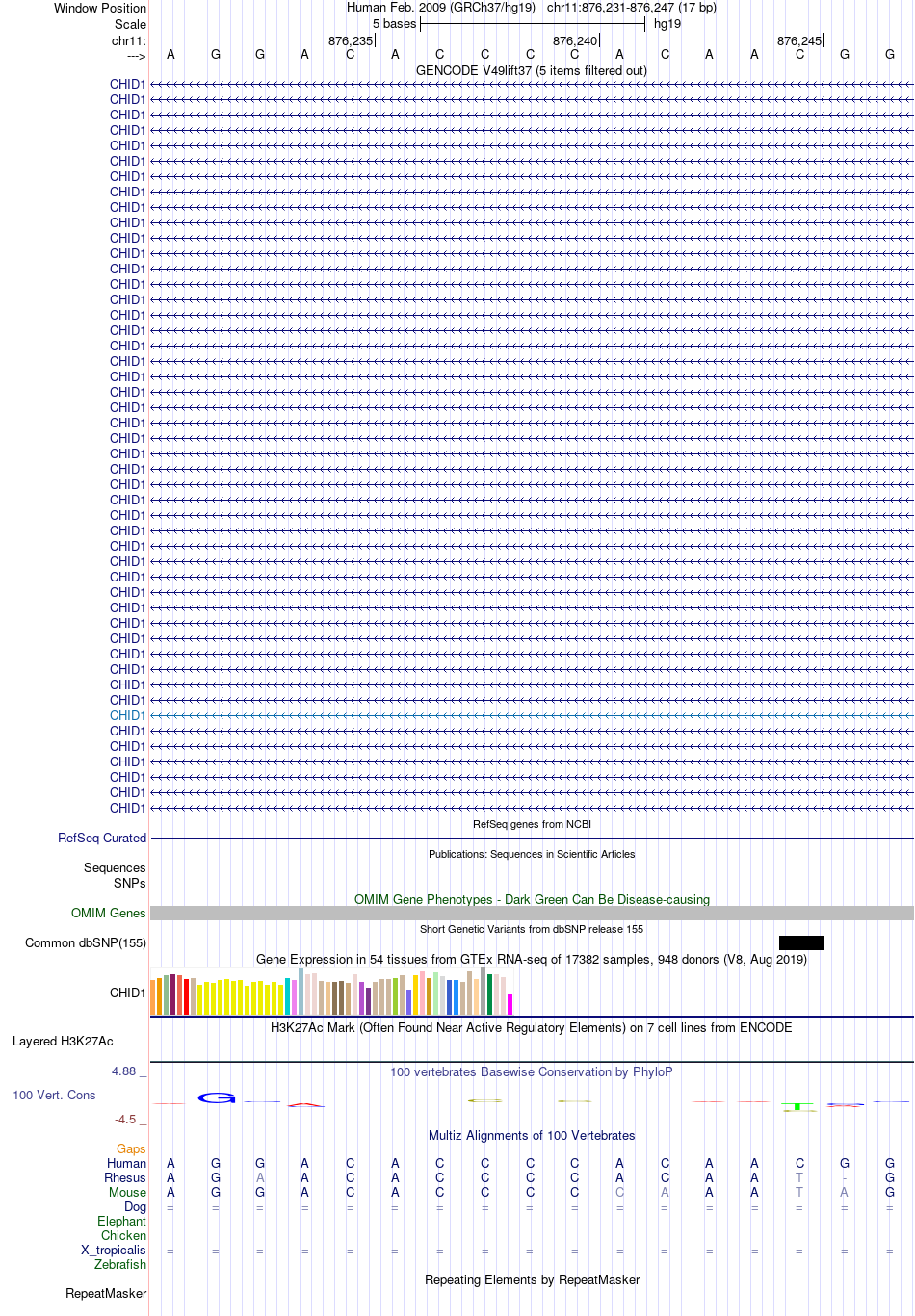Click the black dbSNP variant block
The height and width of the screenshot is (1316, 915).
[801, 942]
